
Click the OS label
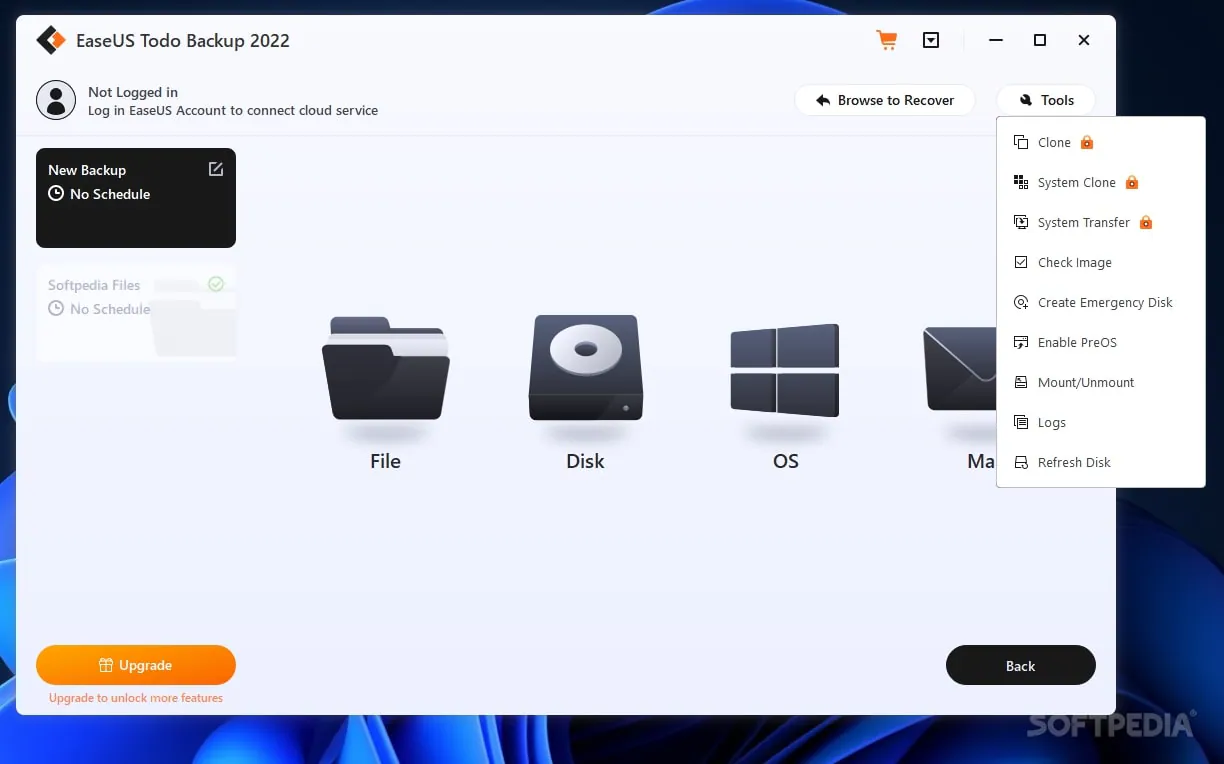786,461
